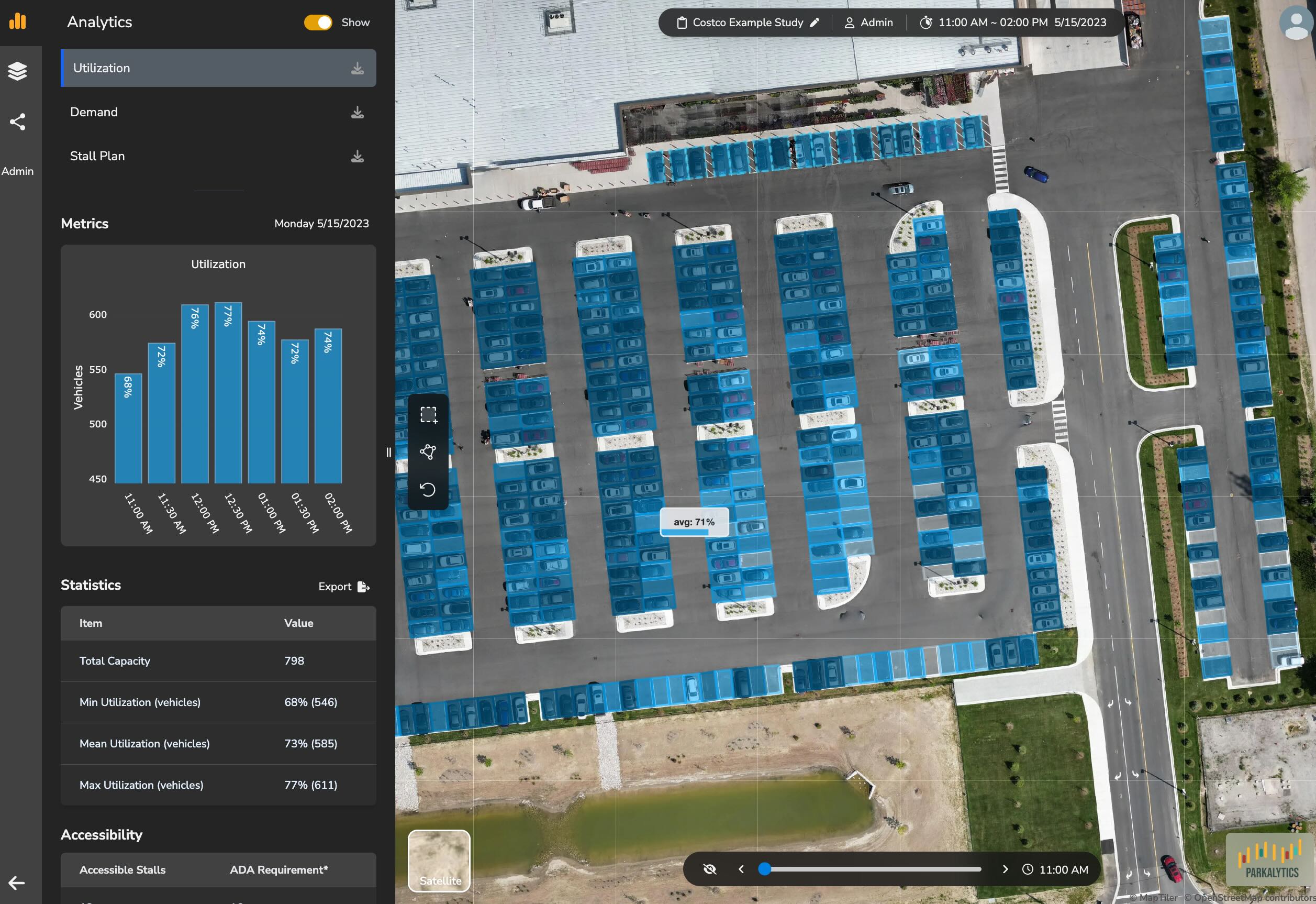The image size is (1316, 904).
Task: Step forward in time with the right chevron
Action: tap(1006, 869)
